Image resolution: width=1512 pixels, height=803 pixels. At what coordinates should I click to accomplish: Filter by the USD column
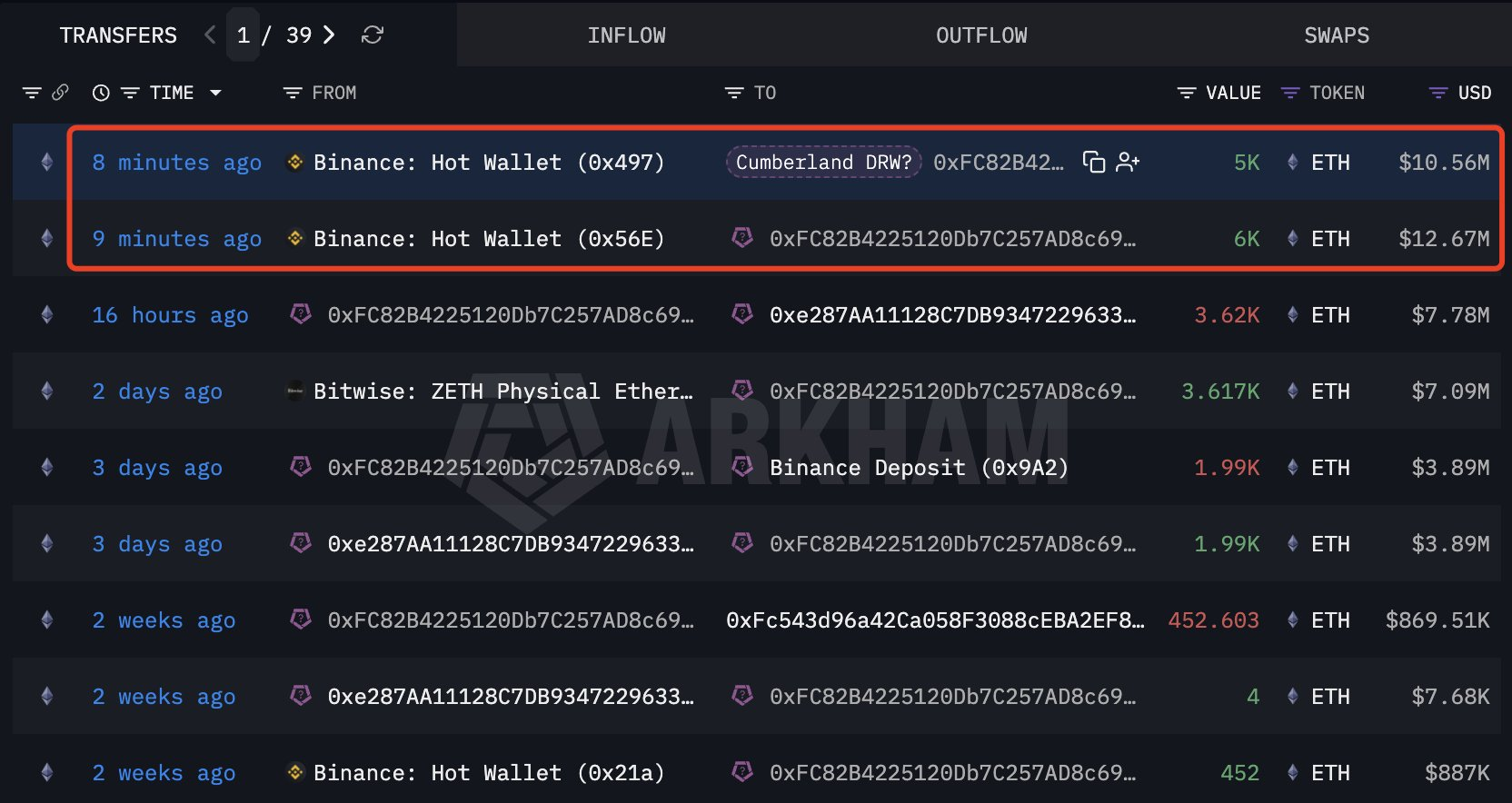tap(1438, 93)
